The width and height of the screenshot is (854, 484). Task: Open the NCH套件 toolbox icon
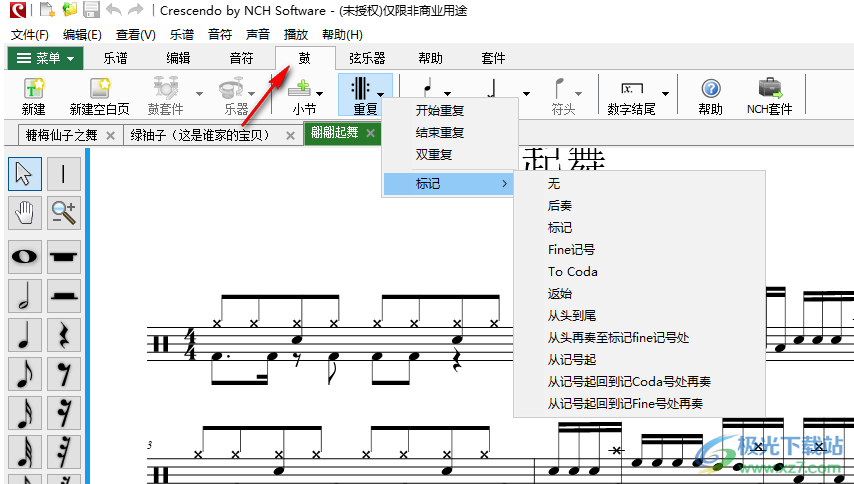tap(770, 89)
